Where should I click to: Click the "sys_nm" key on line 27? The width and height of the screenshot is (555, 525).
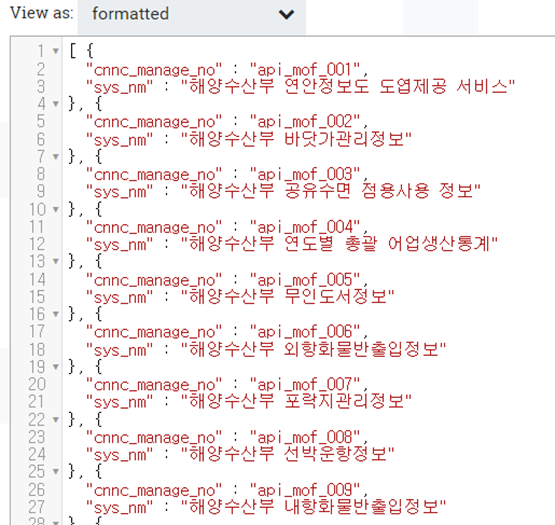120,507
